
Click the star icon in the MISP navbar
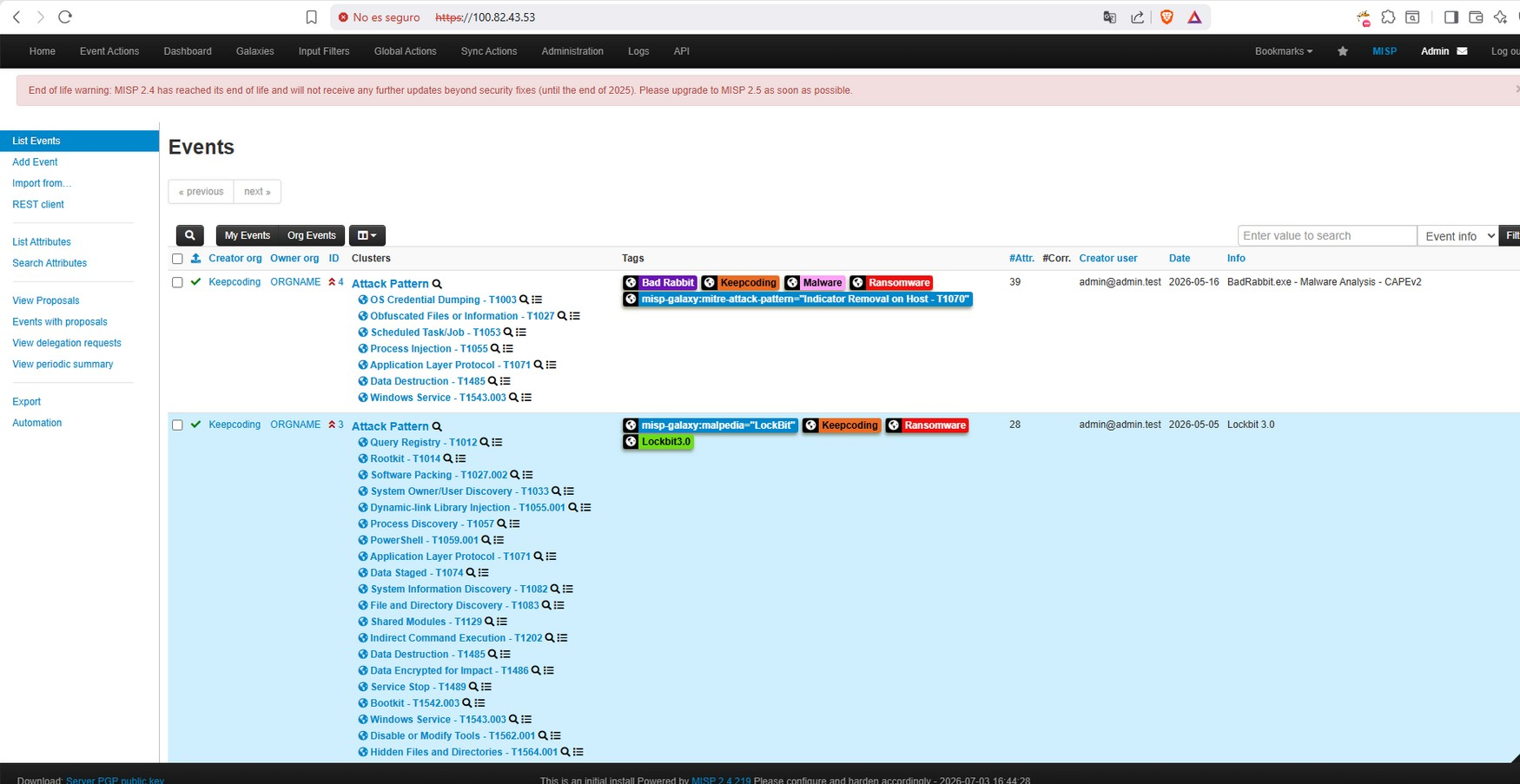tap(1343, 51)
